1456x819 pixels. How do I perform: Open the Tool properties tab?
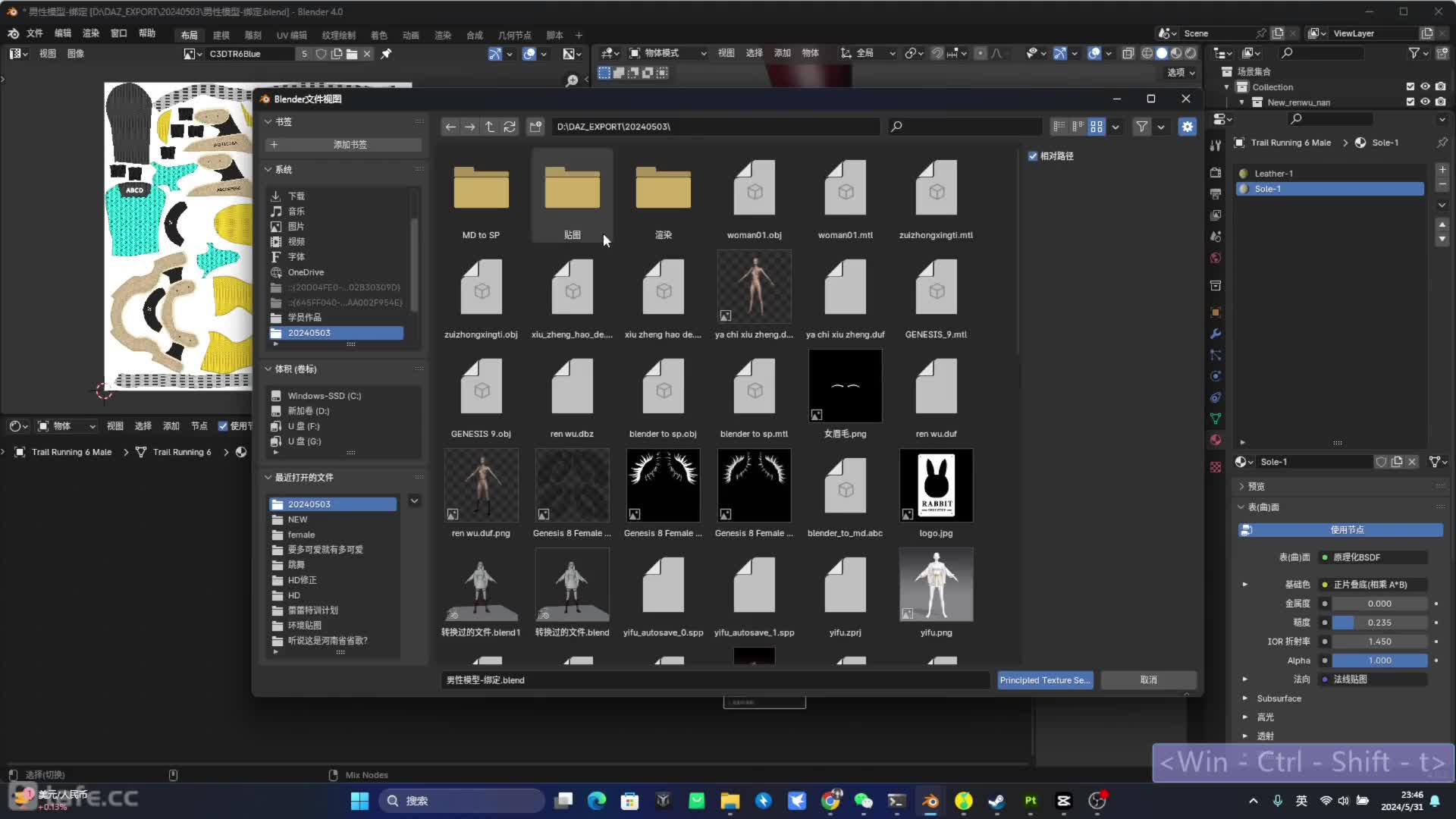coord(1216,145)
